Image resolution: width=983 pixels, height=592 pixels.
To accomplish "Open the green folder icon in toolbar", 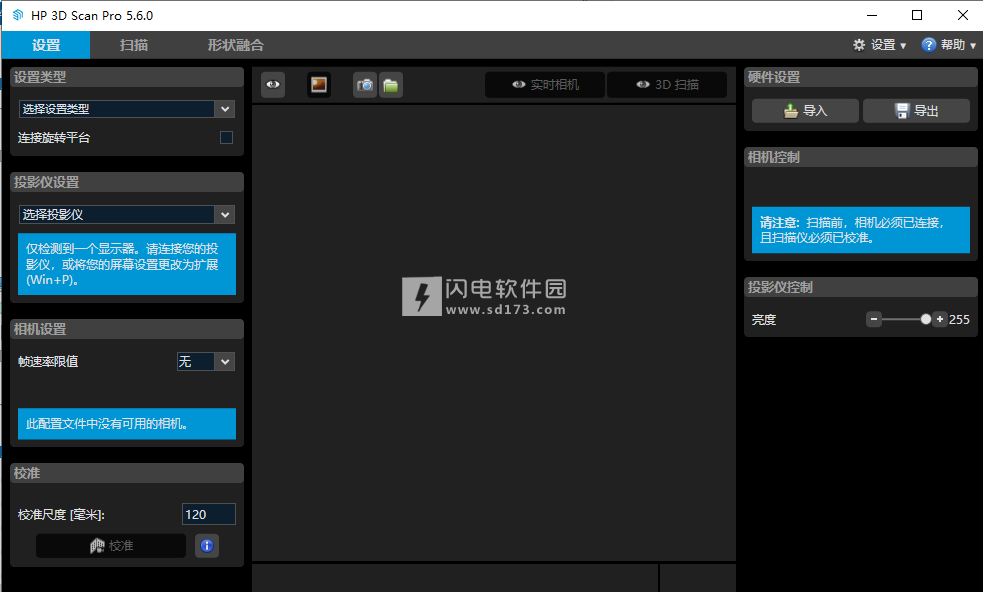I will [x=391, y=85].
